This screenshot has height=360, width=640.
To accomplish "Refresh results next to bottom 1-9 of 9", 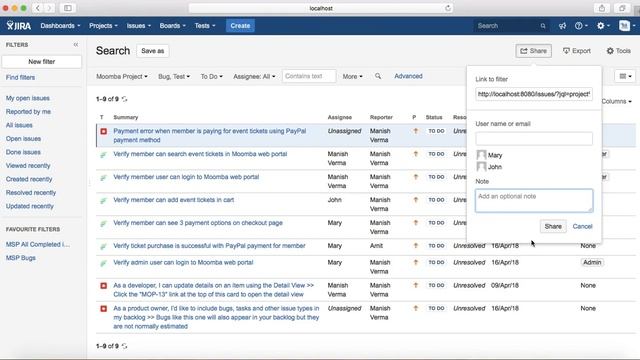I will click(124, 346).
